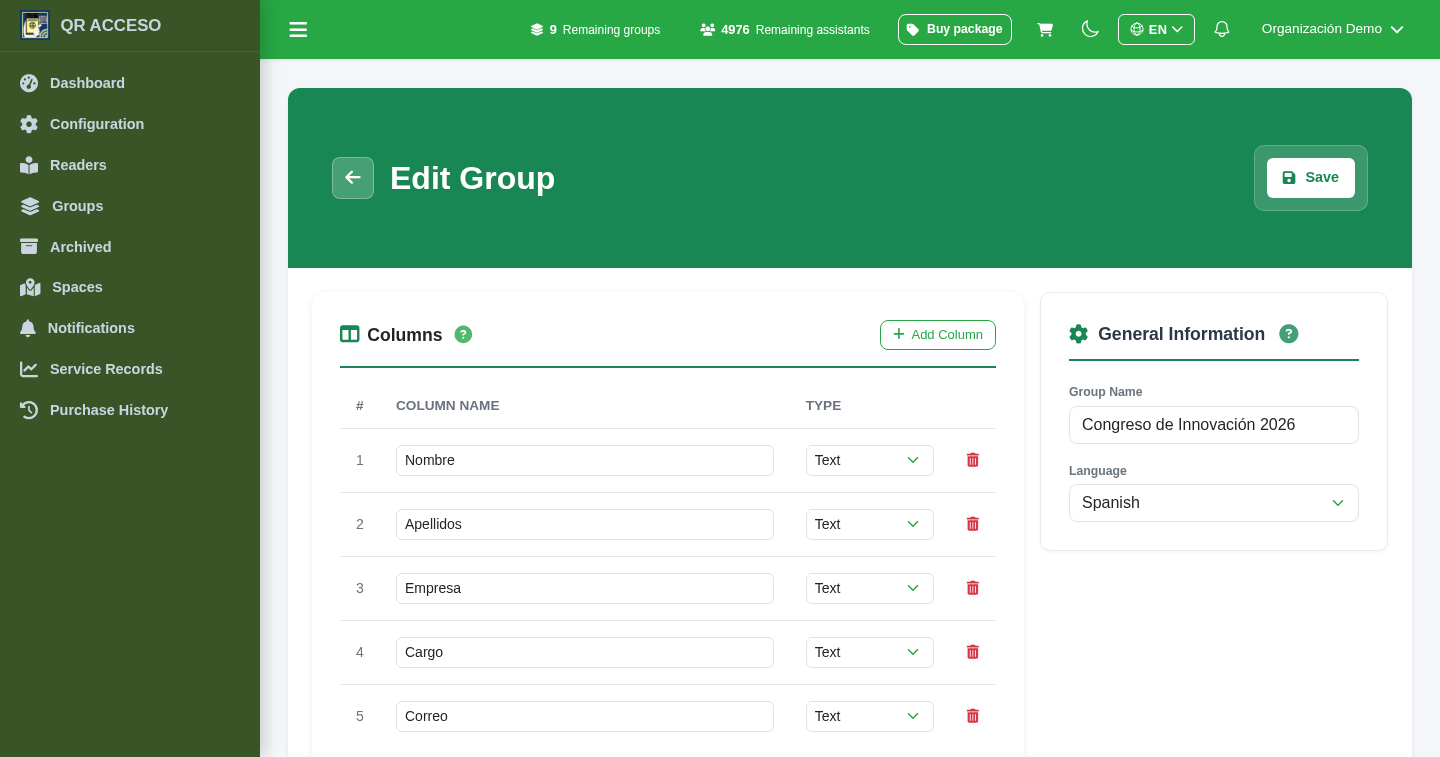Screen dimensions: 1440x757
Task: Click the remaining assistants people icon
Action: tap(708, 30)
